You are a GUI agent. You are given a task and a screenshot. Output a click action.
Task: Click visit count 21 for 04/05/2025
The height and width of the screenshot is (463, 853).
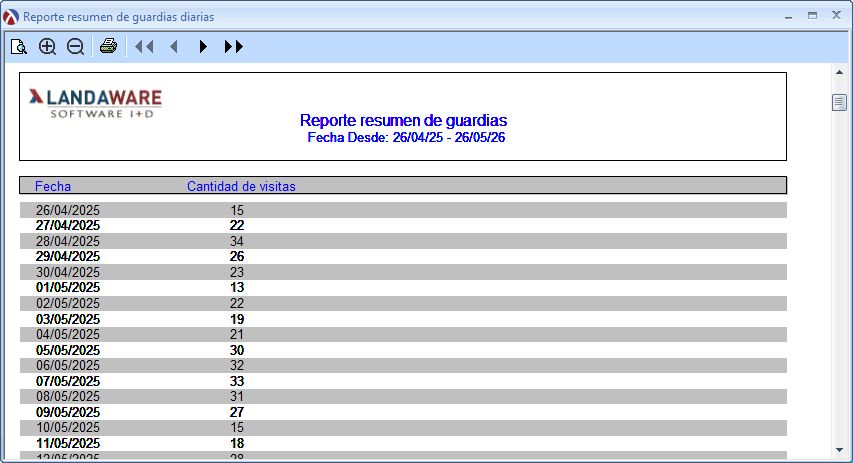[x=237, y=334]
